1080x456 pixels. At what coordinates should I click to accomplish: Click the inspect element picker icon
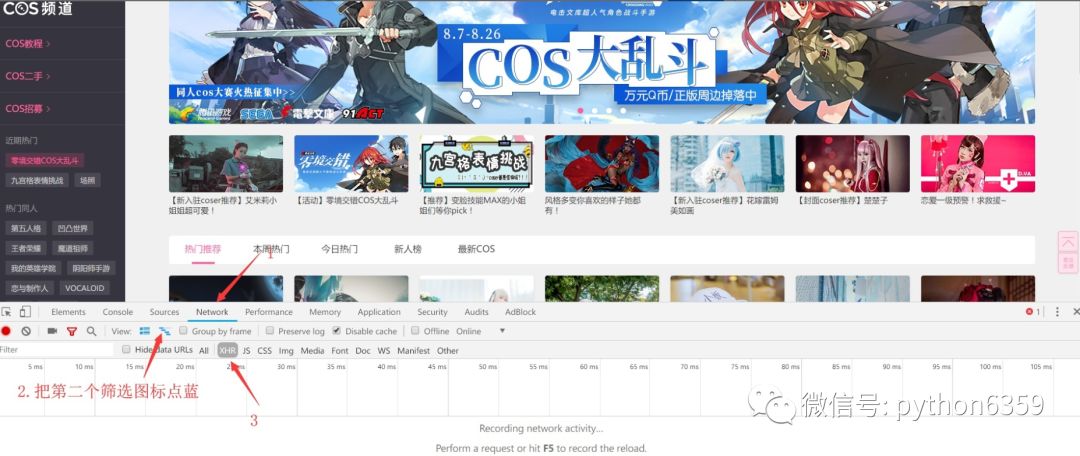pos(6,312)
